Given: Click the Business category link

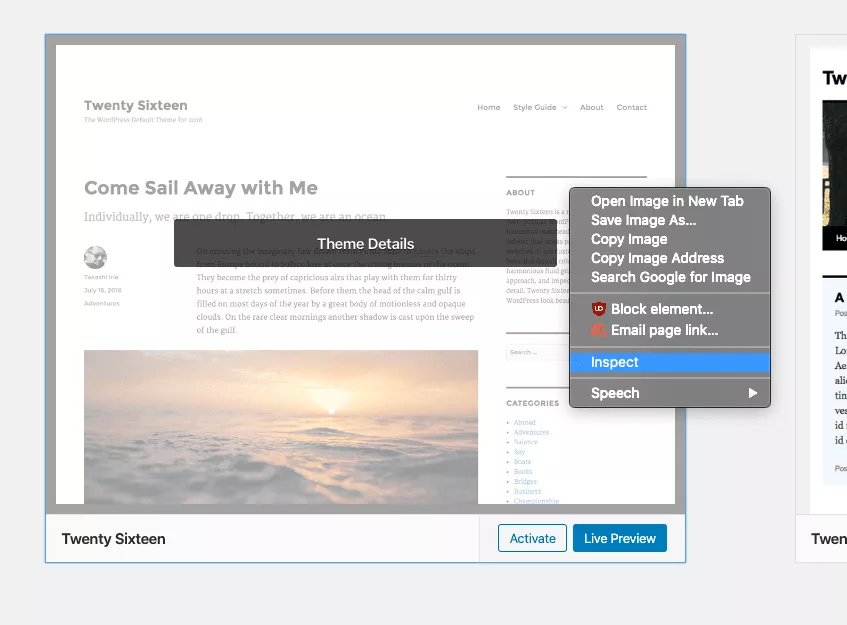Looking at the screenshot, I should (527, 491).
